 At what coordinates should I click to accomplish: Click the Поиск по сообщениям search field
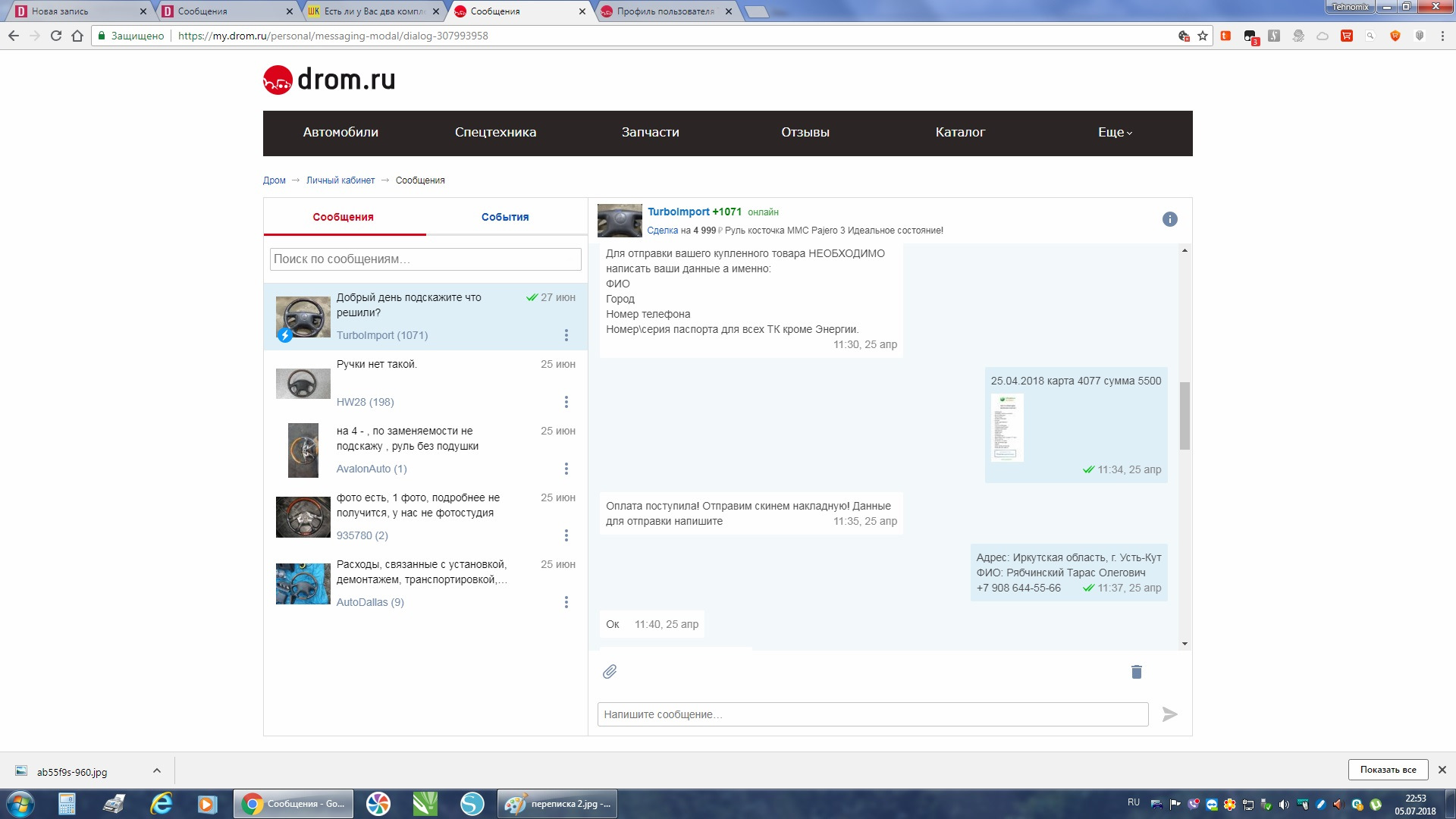(x=425, y=259)
